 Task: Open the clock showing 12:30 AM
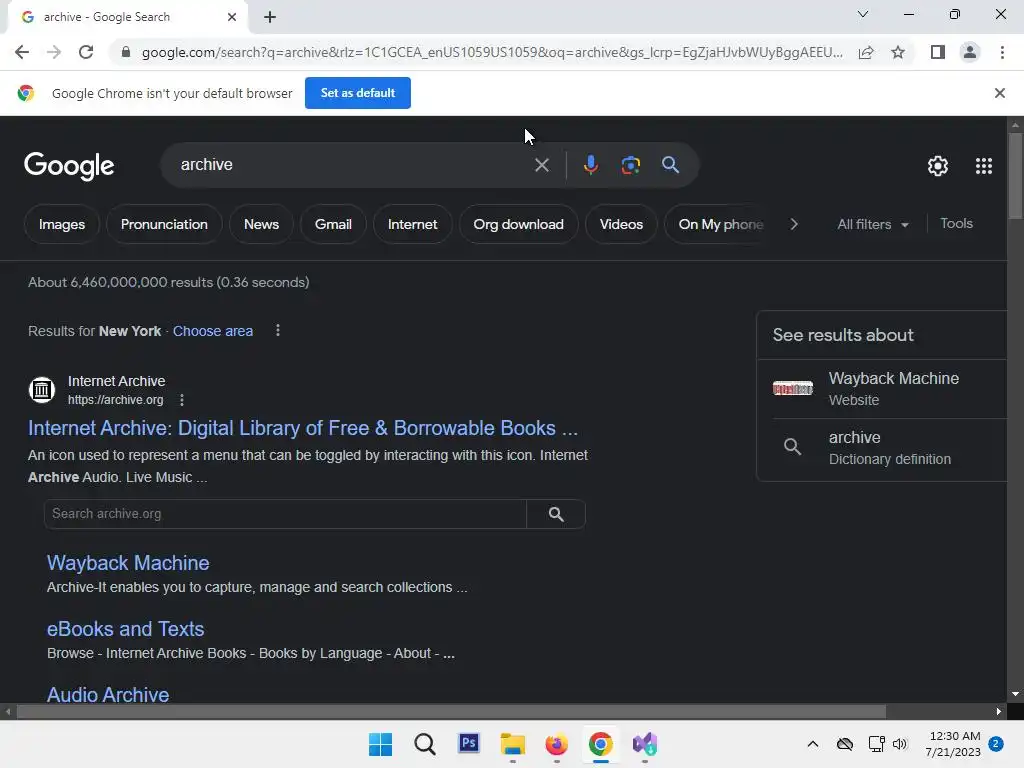[x=953, y=744]
